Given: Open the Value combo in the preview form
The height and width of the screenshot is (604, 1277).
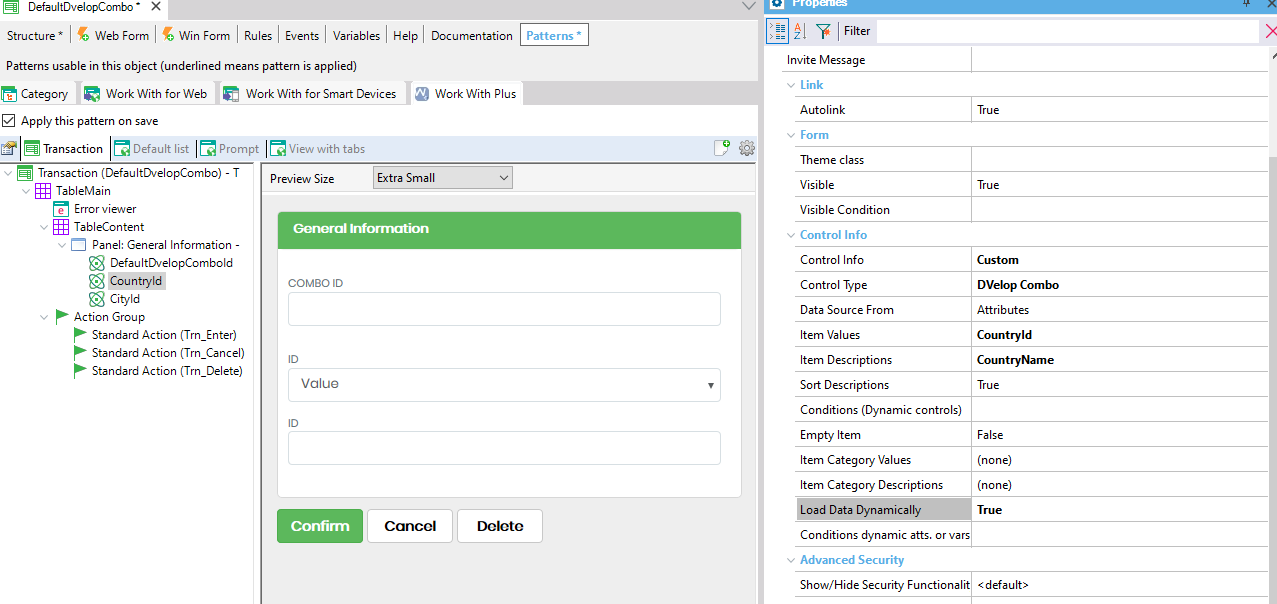Looking at the screenshot, I should 504,384.
